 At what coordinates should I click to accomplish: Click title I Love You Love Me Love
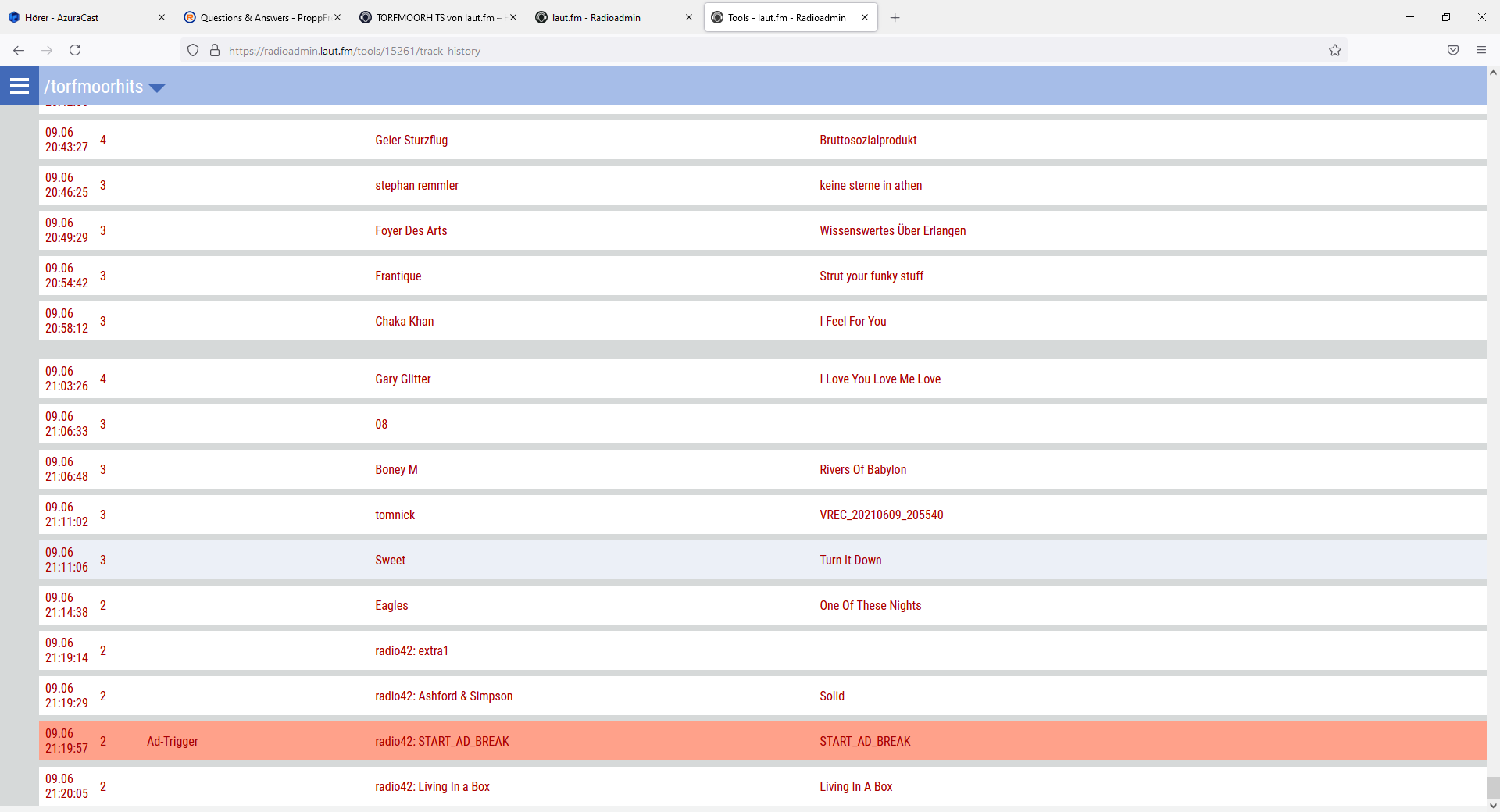880,379
